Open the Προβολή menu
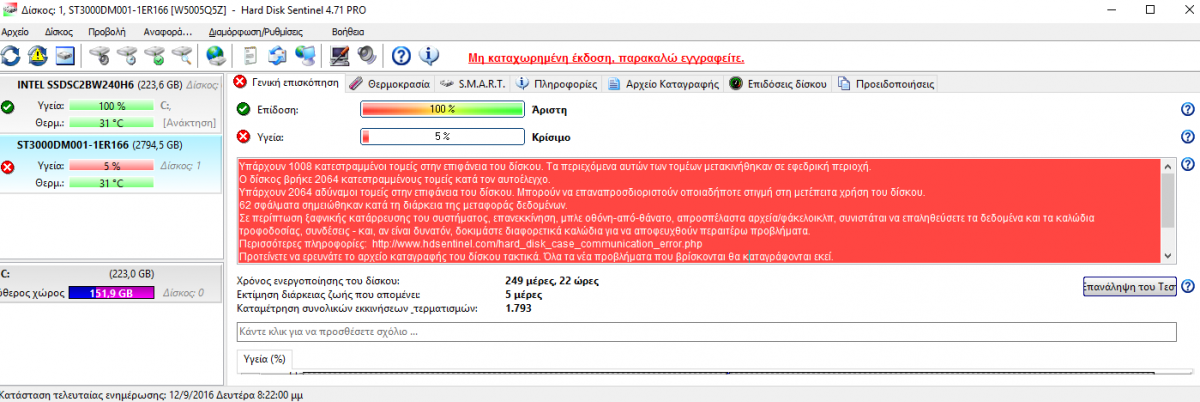 (x=107, y=32)
